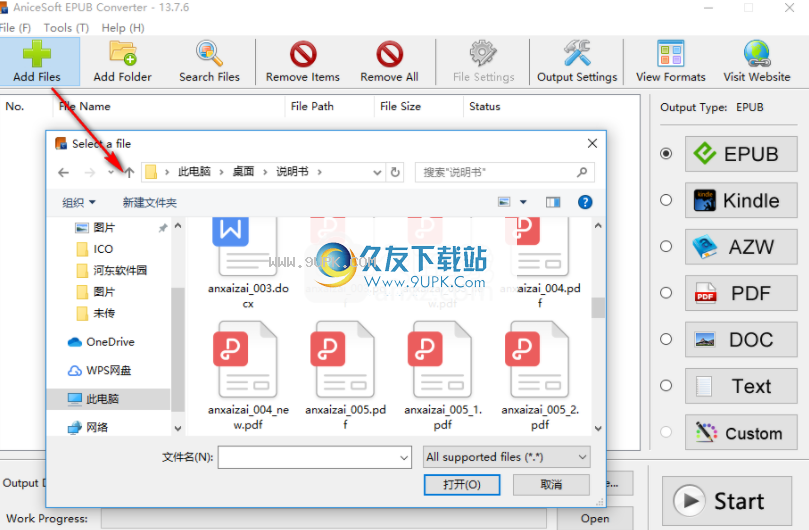Open recent locations dropdown arrow
The height and width of the screenshot is (530, 809).
[111, 172]
